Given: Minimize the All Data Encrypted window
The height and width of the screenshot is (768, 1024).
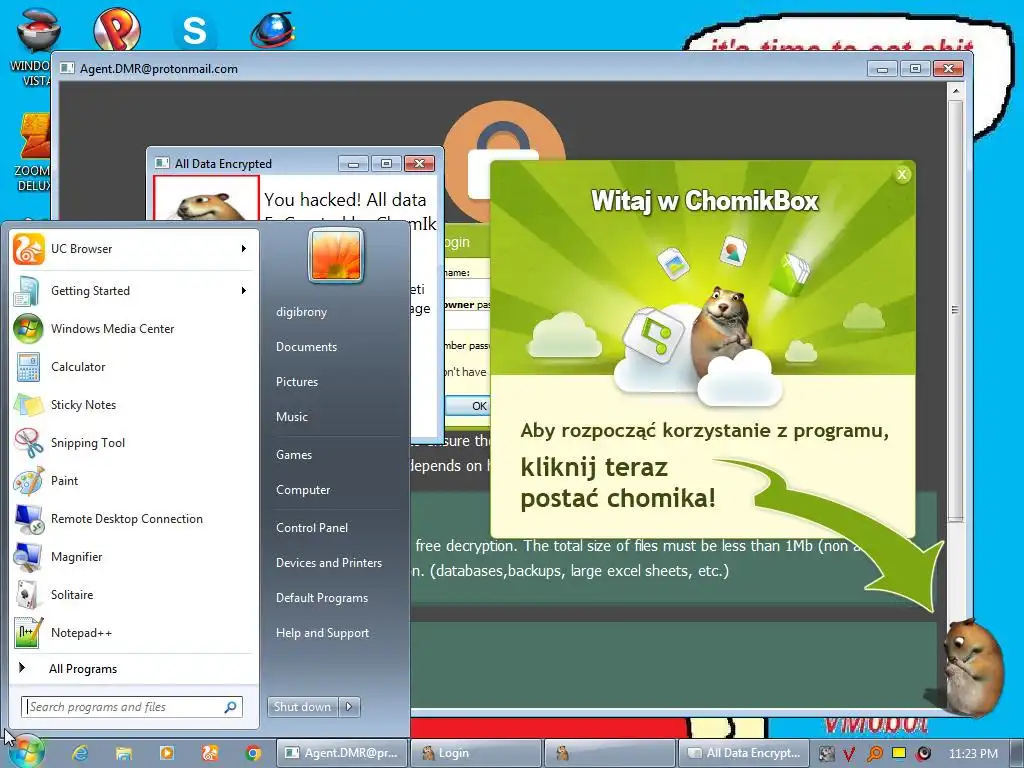Looking at the screenshot, I should point(353,163).
